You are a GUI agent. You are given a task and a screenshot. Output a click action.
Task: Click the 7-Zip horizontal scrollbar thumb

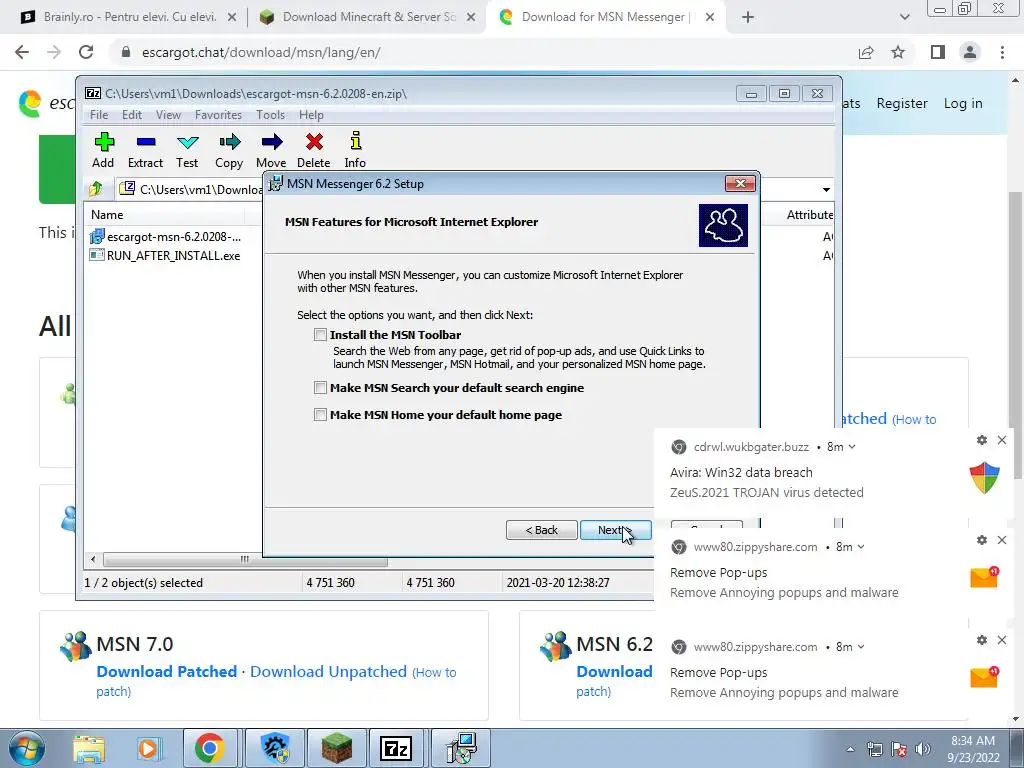point(245,560)
